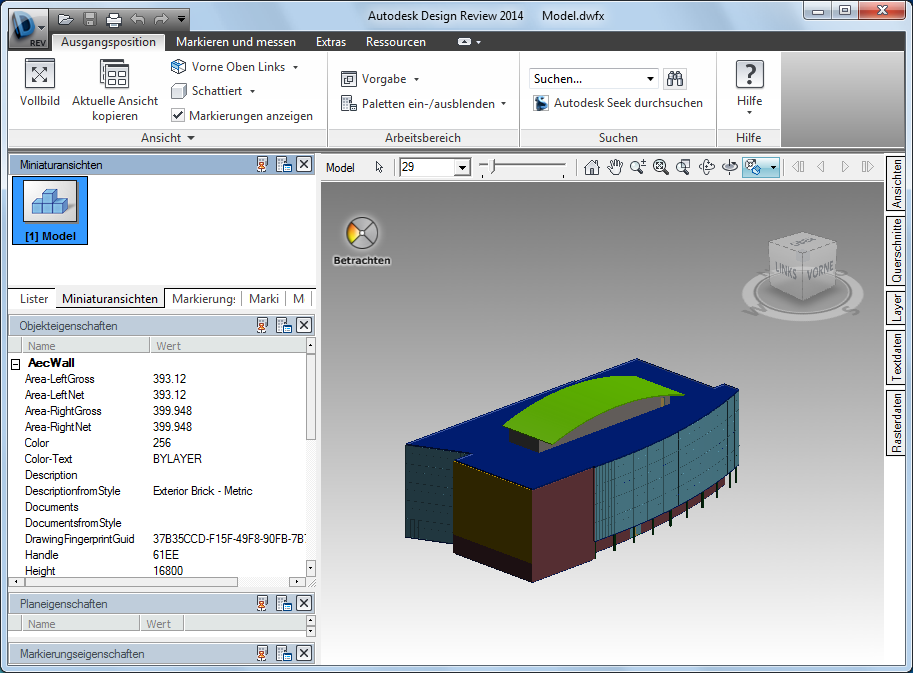Close the Objekteigenschaften palette
913x673 pixels.
tap(304, 325)
